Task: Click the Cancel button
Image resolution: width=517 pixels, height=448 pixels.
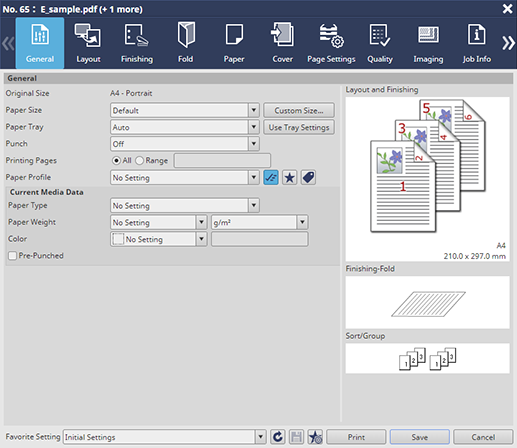Action: 483,437
